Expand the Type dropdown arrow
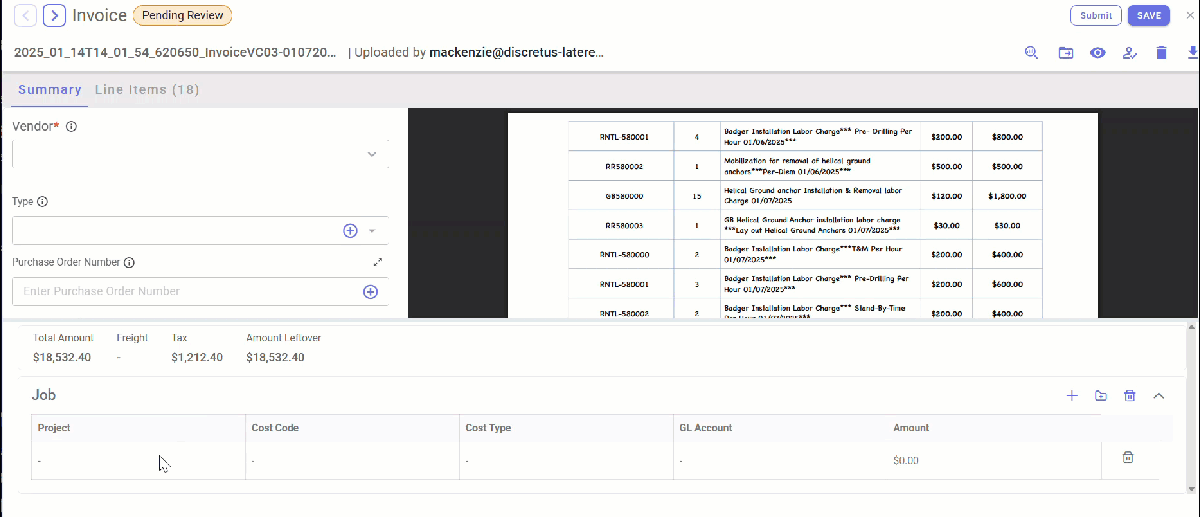This screenshot has height=517, width=1200. [x=372, y=231]
